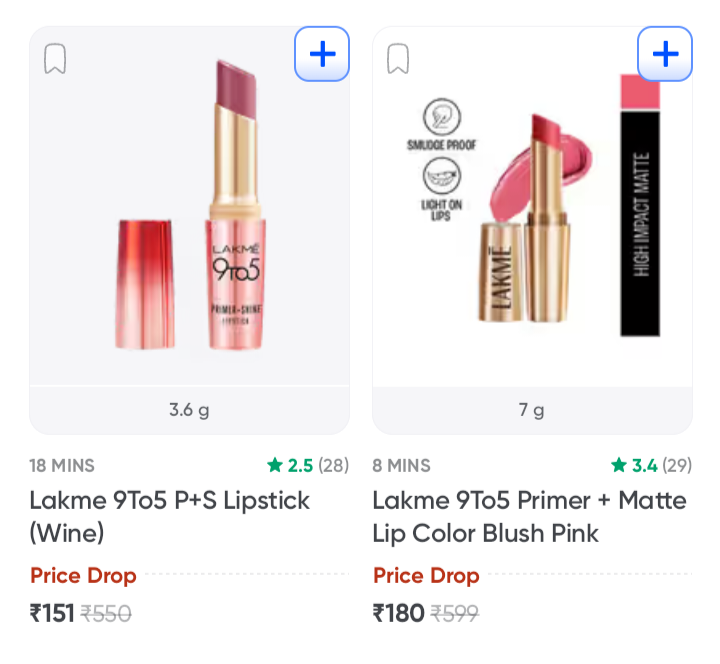Select the ₹180 price
720x664 pixels.
coord(399,613)
